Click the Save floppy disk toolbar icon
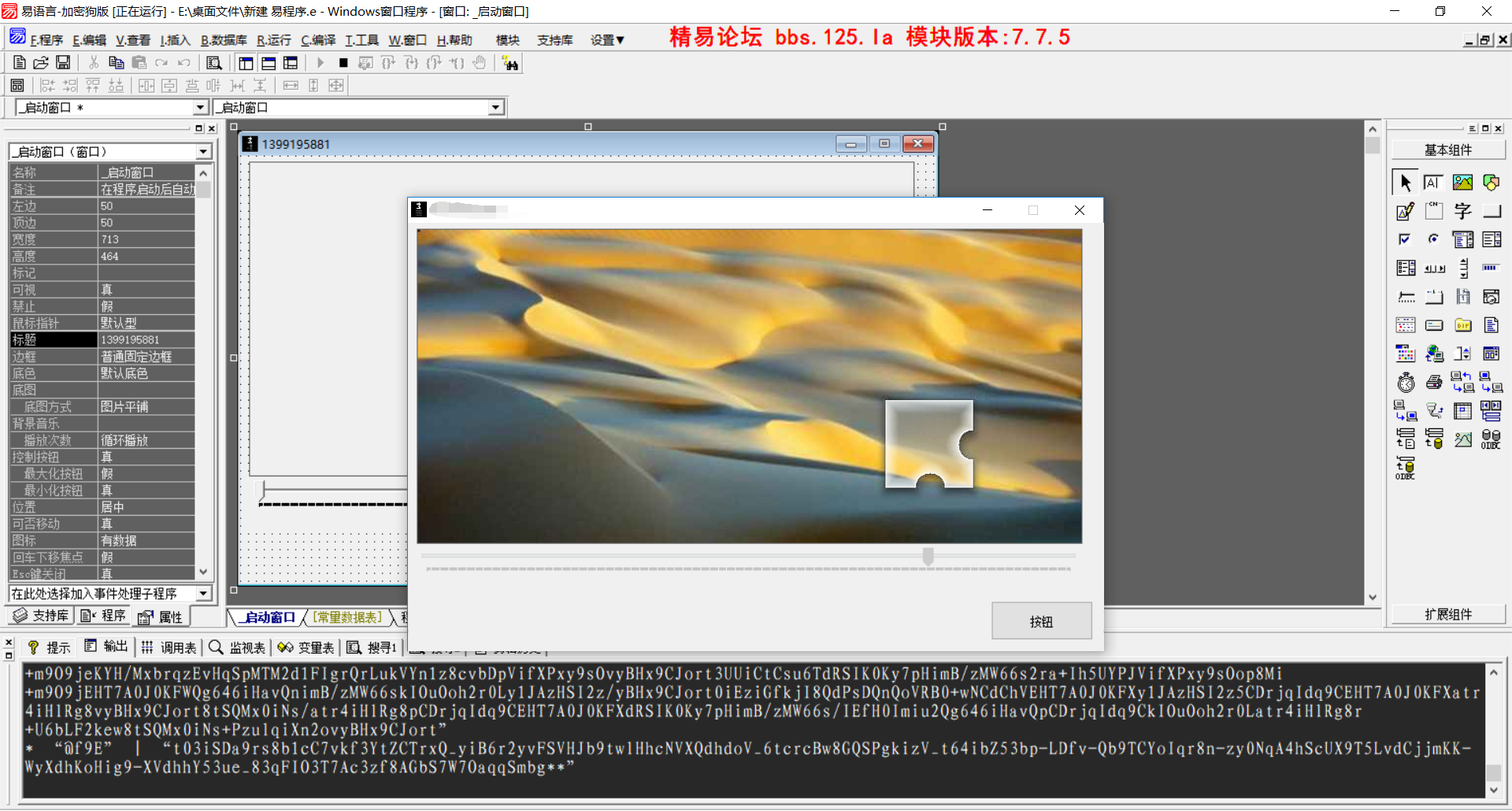 (63, 63)
